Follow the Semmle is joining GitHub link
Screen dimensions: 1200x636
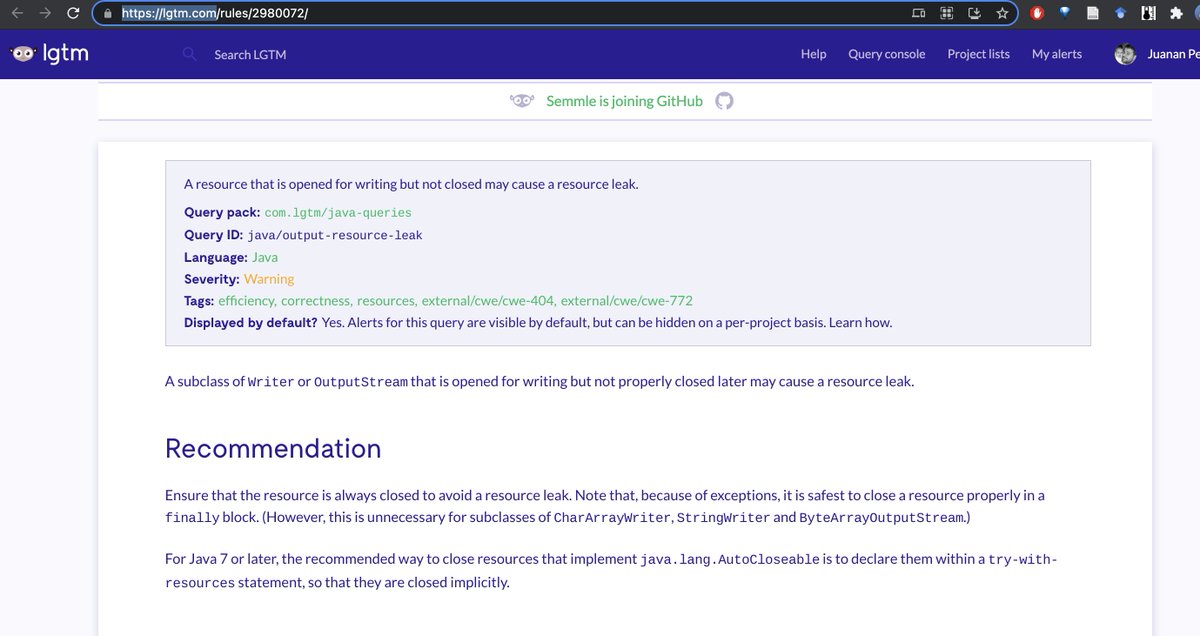[x=624, y=101]
